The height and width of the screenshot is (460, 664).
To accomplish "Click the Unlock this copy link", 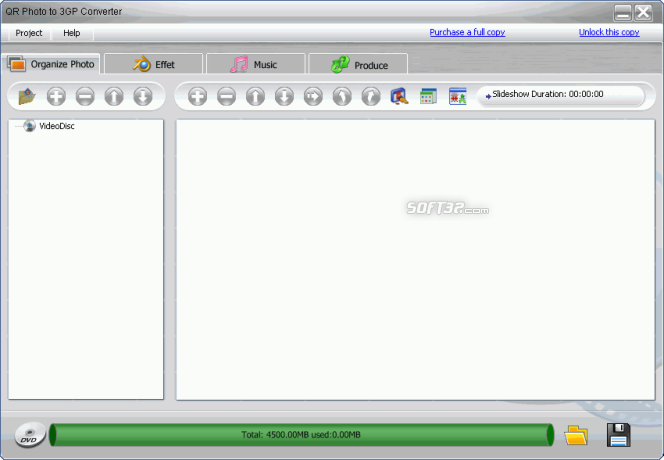I will 609,32.
